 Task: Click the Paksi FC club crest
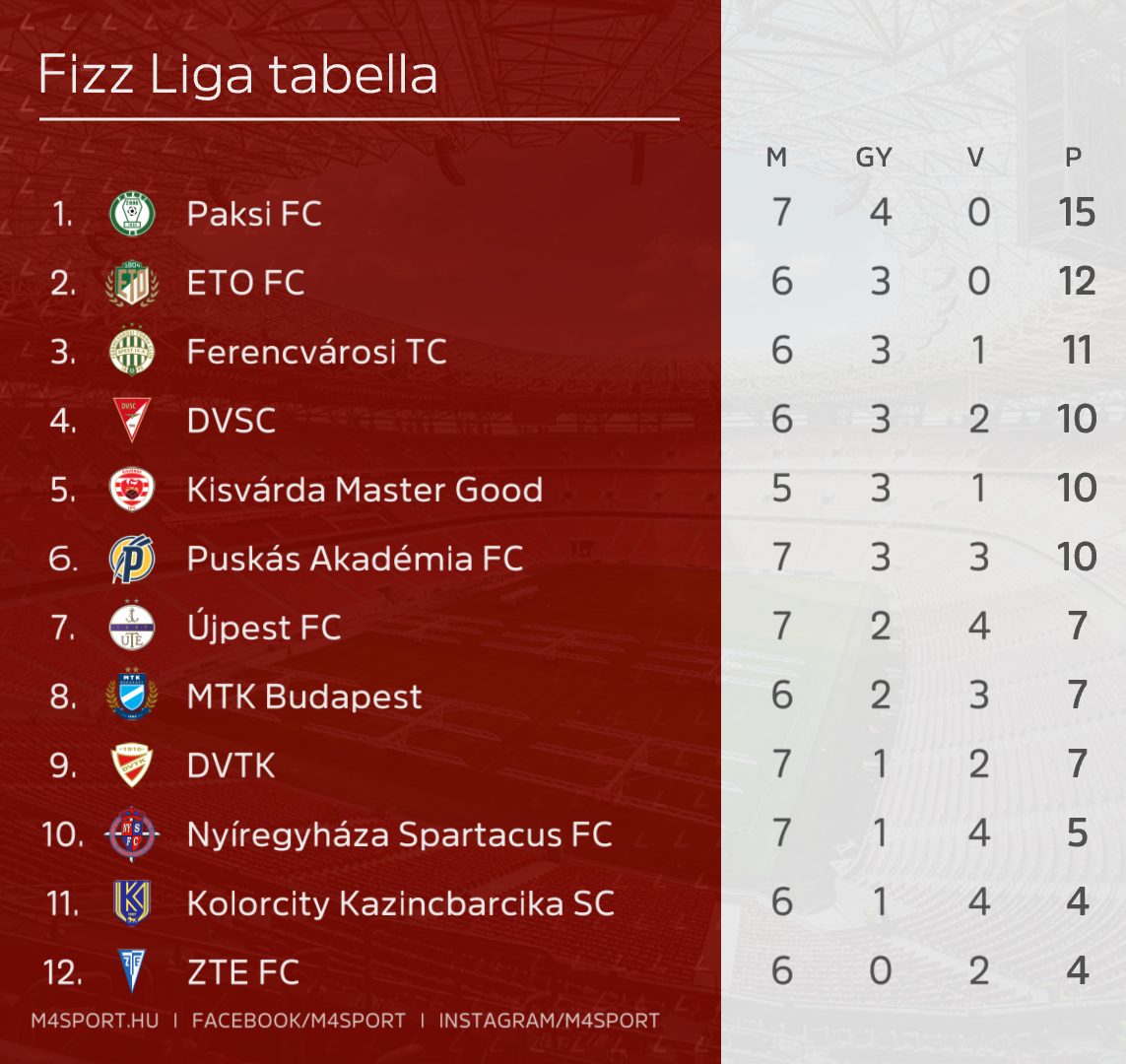pyautogui.click(x=132, y=214)
